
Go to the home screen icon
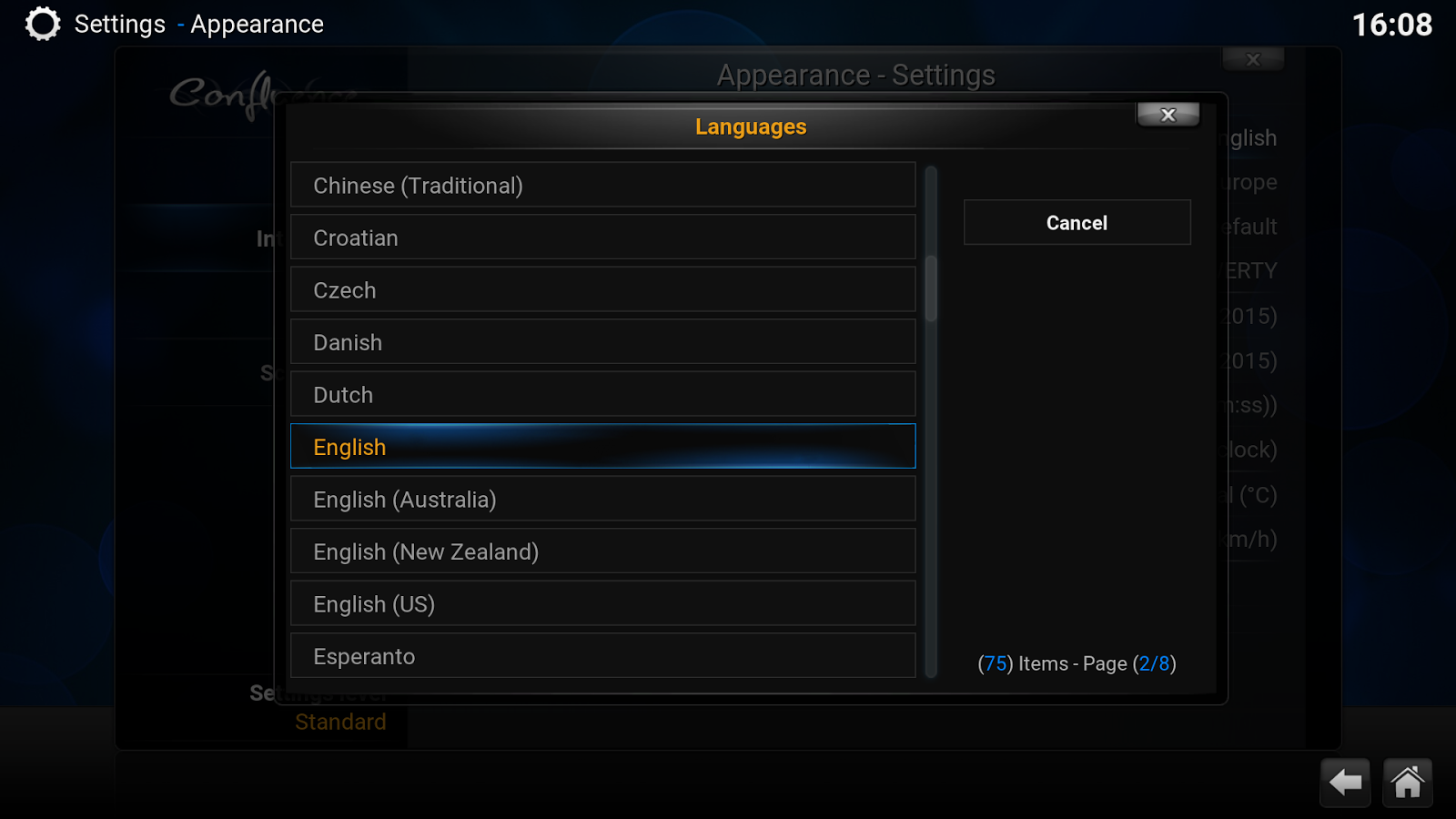pyautogui.click(x=1407, y=782)
